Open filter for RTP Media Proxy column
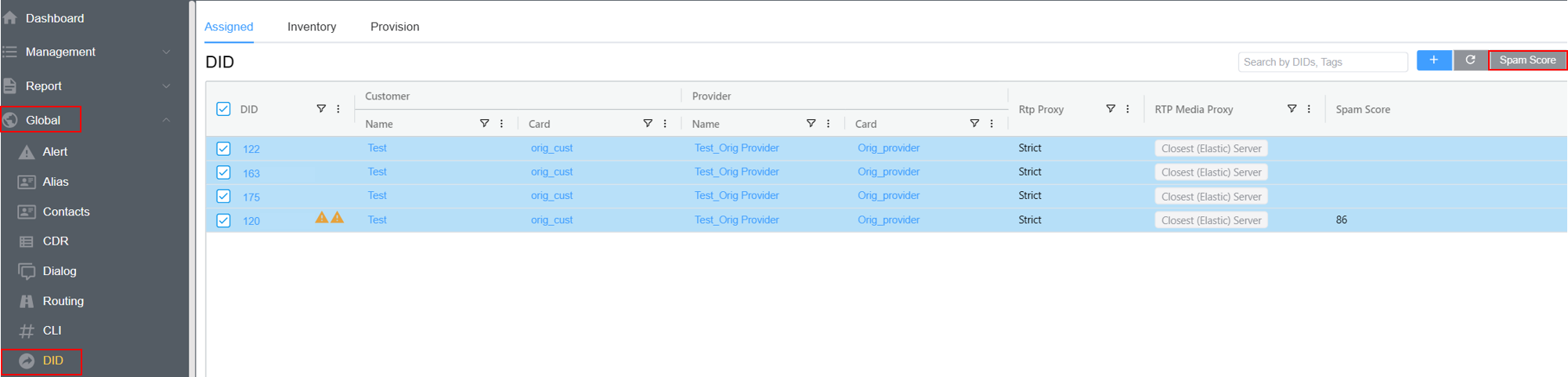Screen dimensions: 1568x377 (1292, 109)
